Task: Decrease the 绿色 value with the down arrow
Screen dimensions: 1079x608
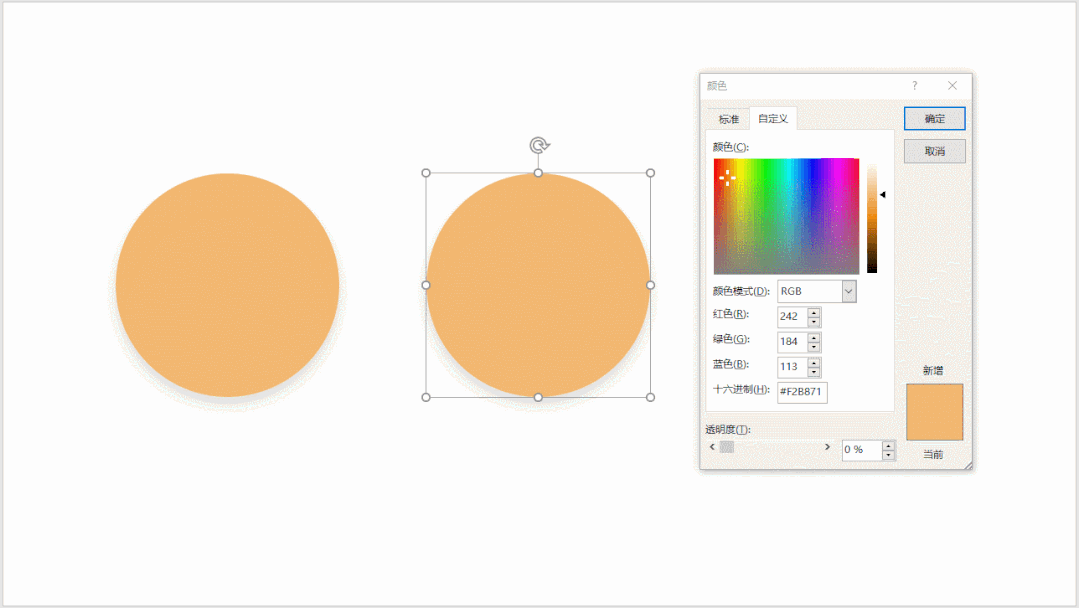Action: point(814,346)
